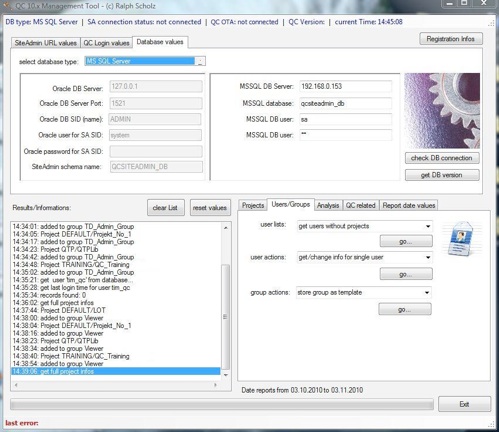The height and width of the screenshot is (432, 499).
Task: Expand the select database type dropdown
Action: coord(200,61)
